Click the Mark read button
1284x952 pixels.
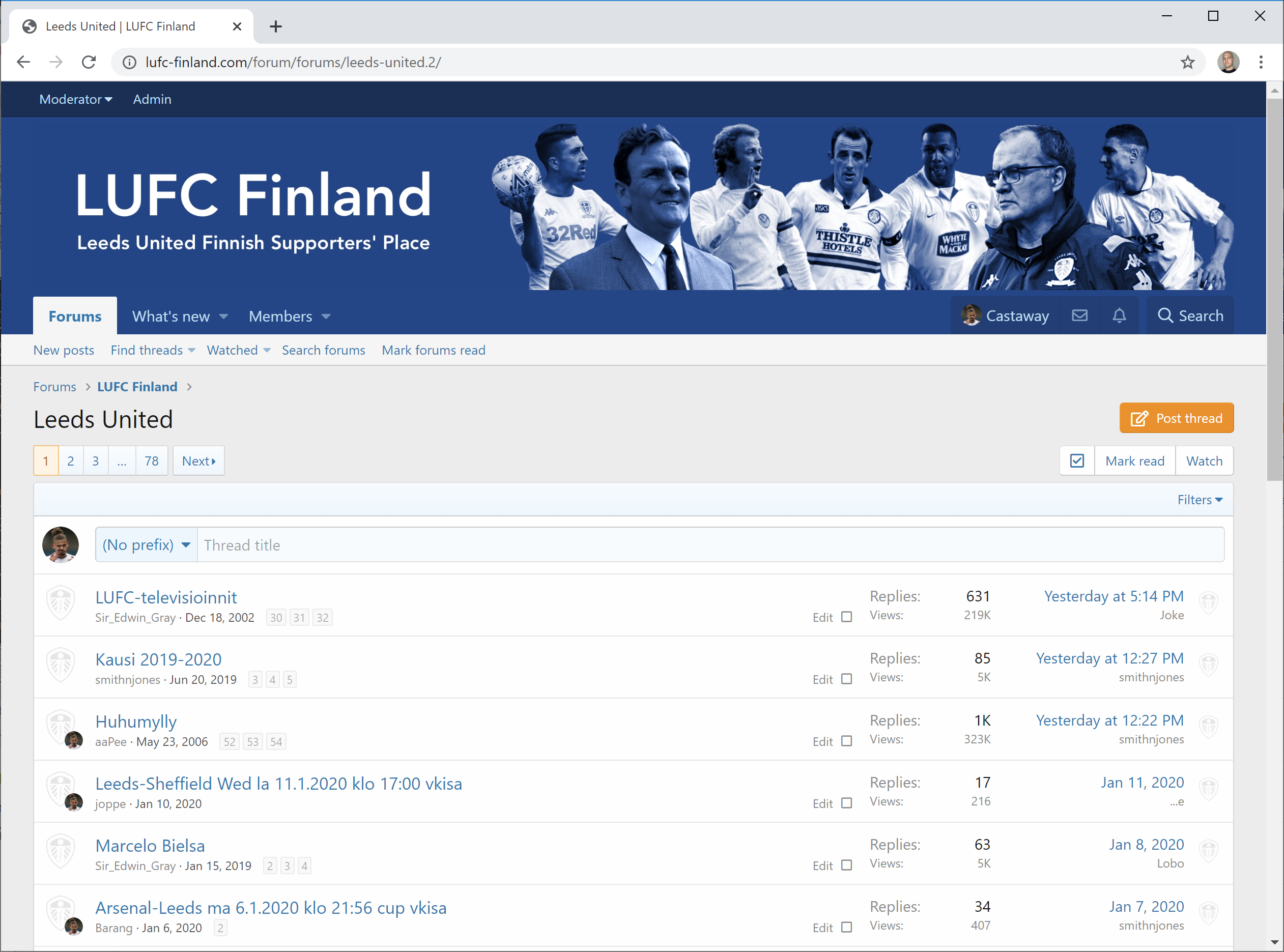(1135, 460)
